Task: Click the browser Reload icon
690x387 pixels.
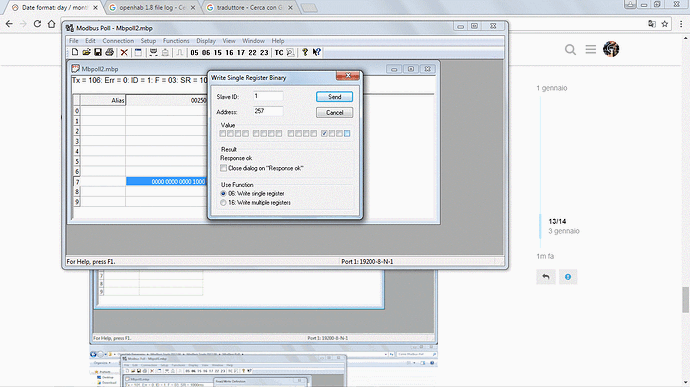Action: (x=37, y=24)
